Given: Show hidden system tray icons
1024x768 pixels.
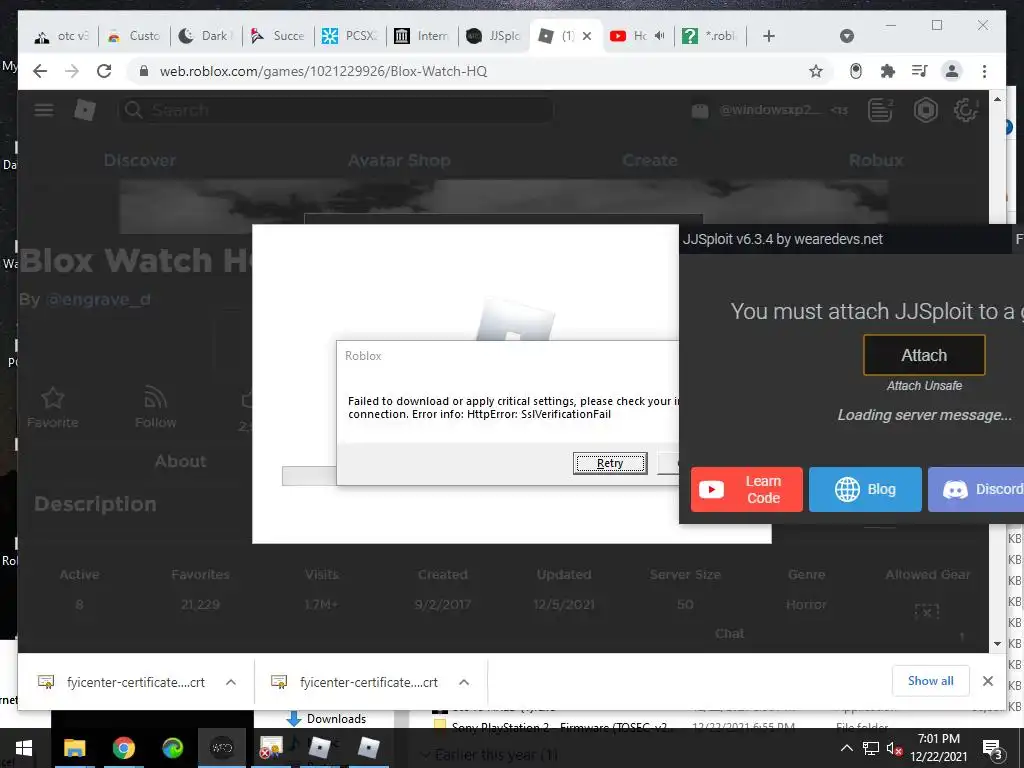Looking at the screenshot, I should tap(846, 748).
